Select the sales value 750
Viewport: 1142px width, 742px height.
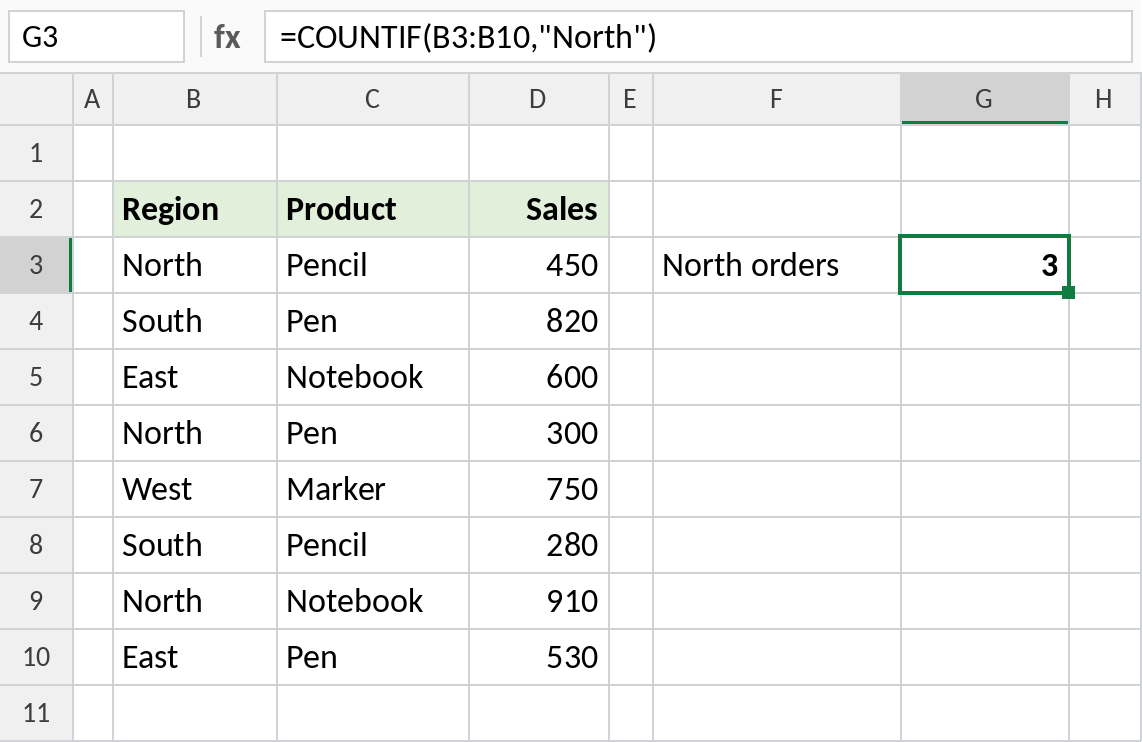click(538, 489)
